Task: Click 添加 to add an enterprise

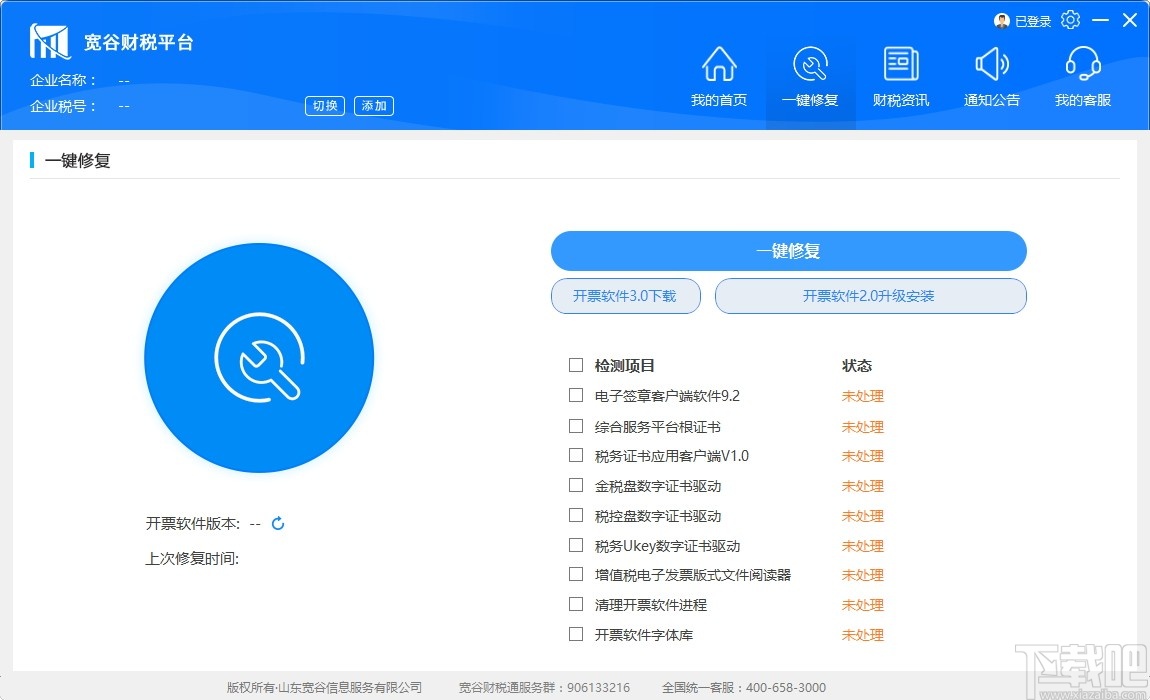Action: coord(373,105)
